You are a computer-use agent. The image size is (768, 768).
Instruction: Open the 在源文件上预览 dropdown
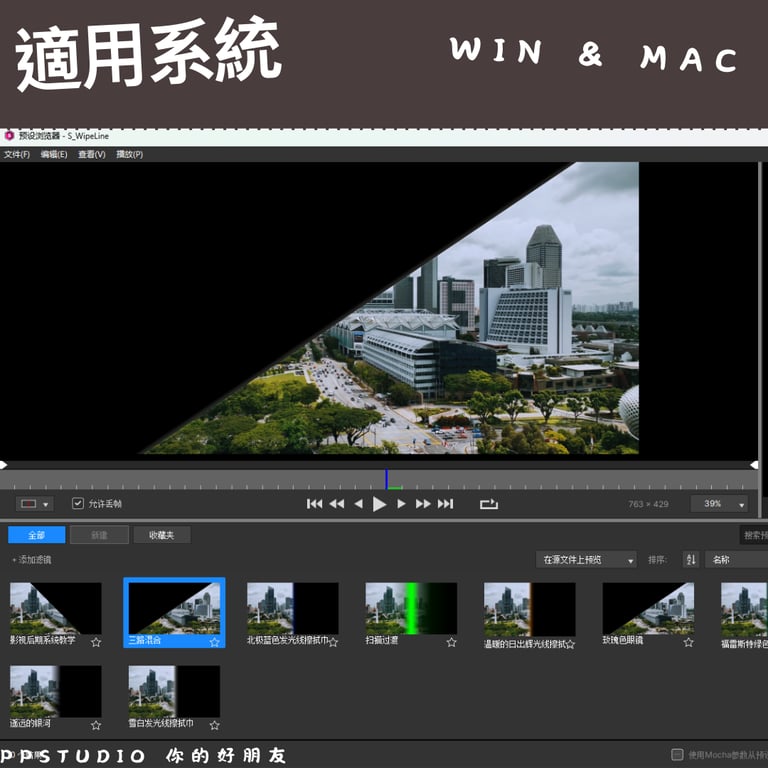[586, 559]
